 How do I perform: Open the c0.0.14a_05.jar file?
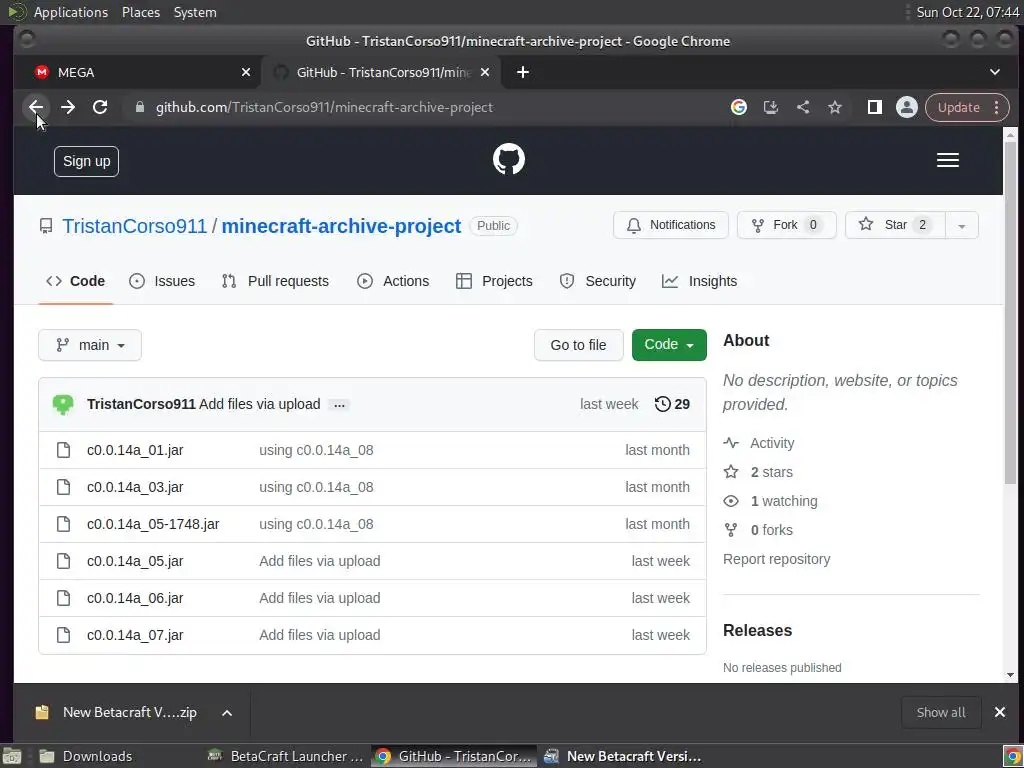click(135, 561)
